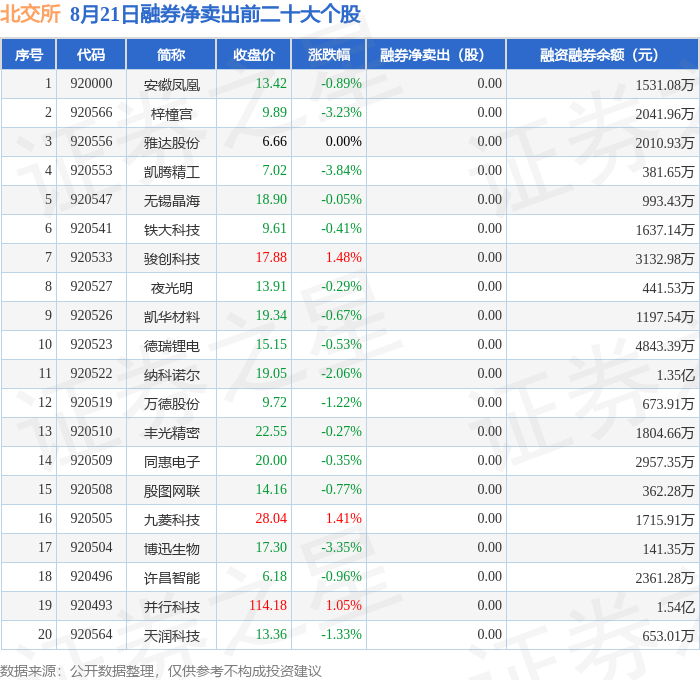
Task: Select the 代码 column header
Action: [91, 54]
